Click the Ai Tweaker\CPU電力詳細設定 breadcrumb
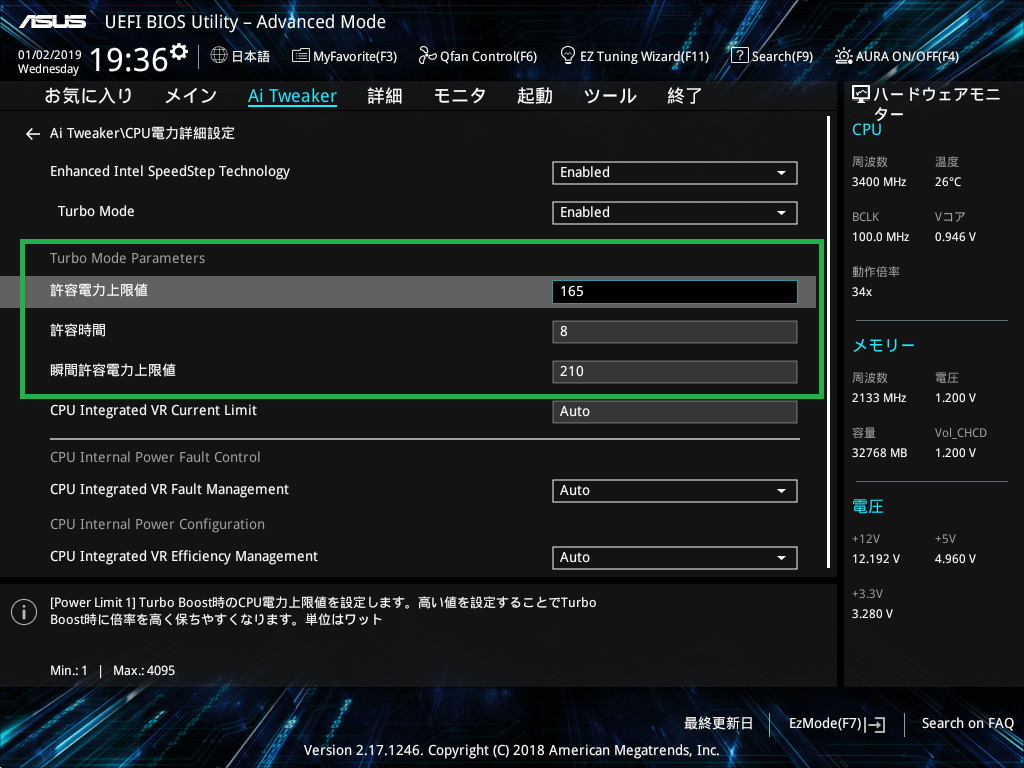The image size is (1024, 768). (x=142, y=134)
